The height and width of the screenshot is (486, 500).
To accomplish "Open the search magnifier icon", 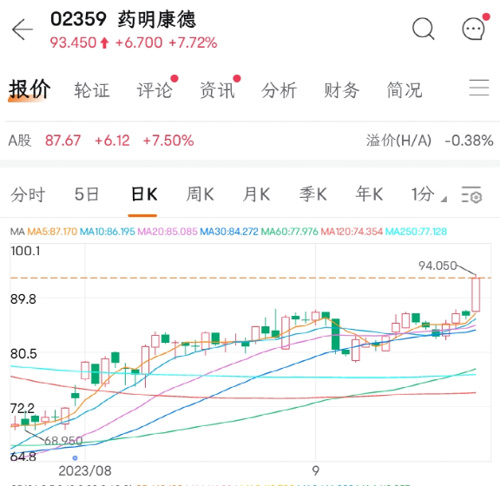I will pyautogui.click(x=423, y=29).
